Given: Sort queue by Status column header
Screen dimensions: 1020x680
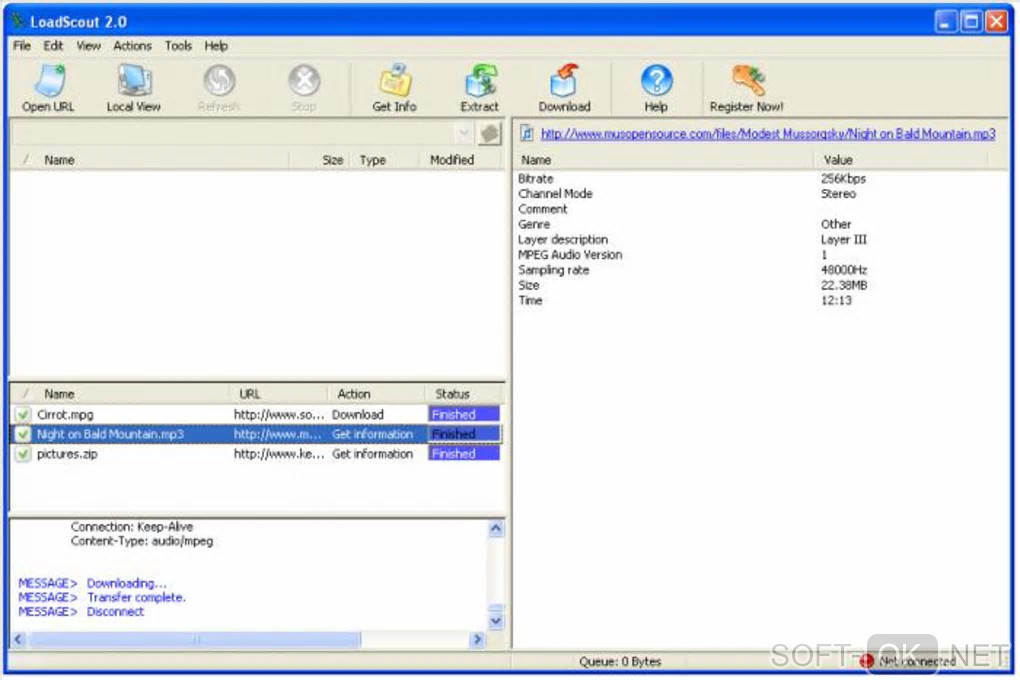Looking at the screenshot, I should point(452,394).
